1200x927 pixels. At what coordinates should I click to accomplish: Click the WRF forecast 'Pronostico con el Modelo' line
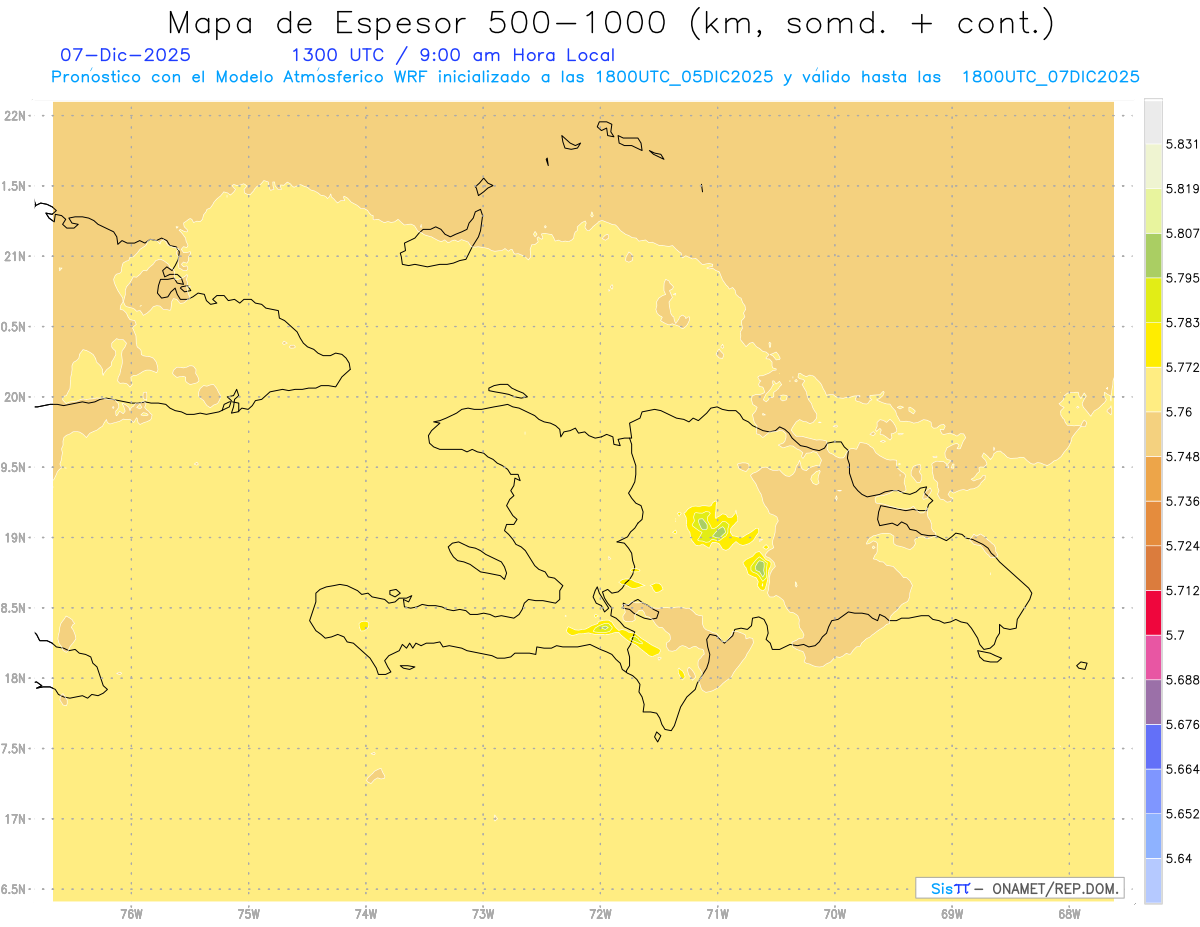[595, 77]
